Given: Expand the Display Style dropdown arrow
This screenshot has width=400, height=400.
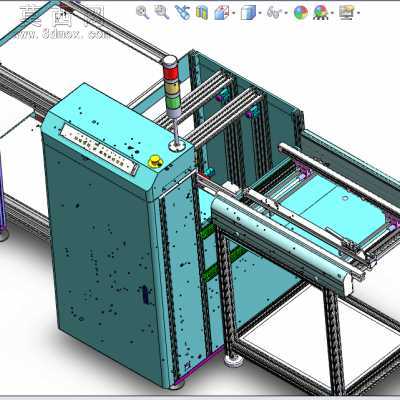Looking at the screenshot, I should pyautogui.click(x=260, y=13).
